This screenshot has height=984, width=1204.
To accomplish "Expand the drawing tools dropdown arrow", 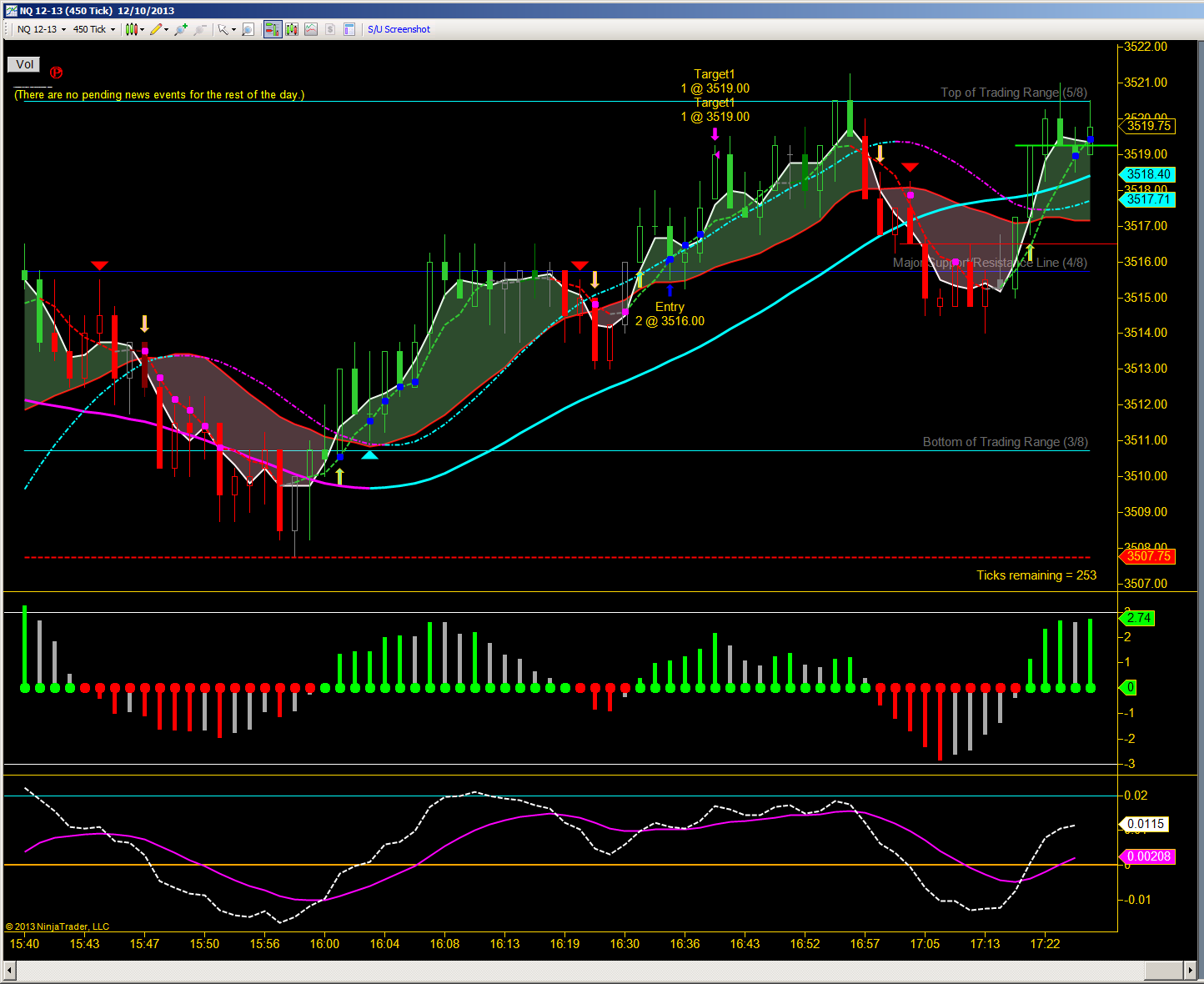I will (167, 29).
